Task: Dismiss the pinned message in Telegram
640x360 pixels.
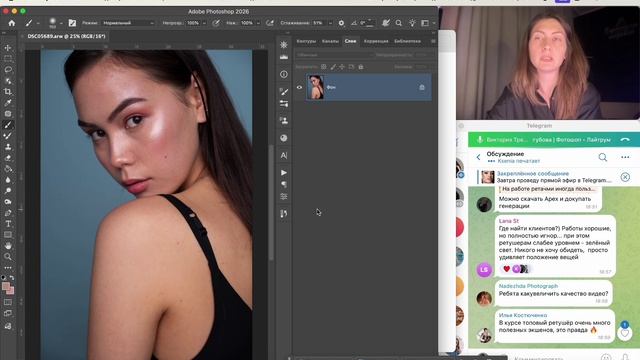Action: click(625, 177)
